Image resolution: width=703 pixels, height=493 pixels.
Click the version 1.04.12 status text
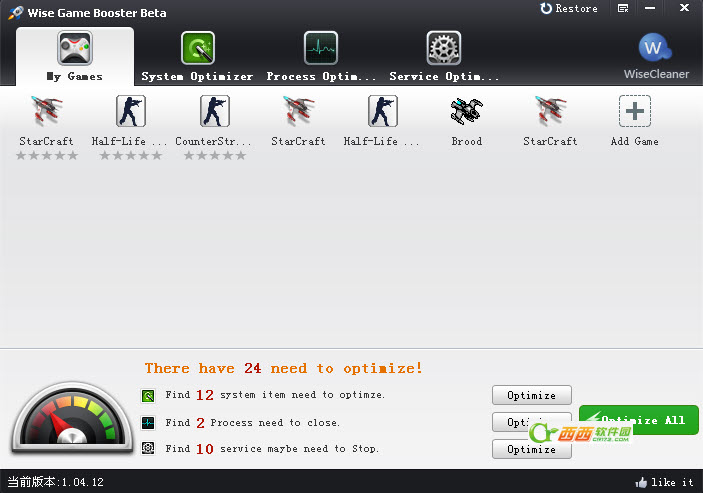click(x=56, y=482)
